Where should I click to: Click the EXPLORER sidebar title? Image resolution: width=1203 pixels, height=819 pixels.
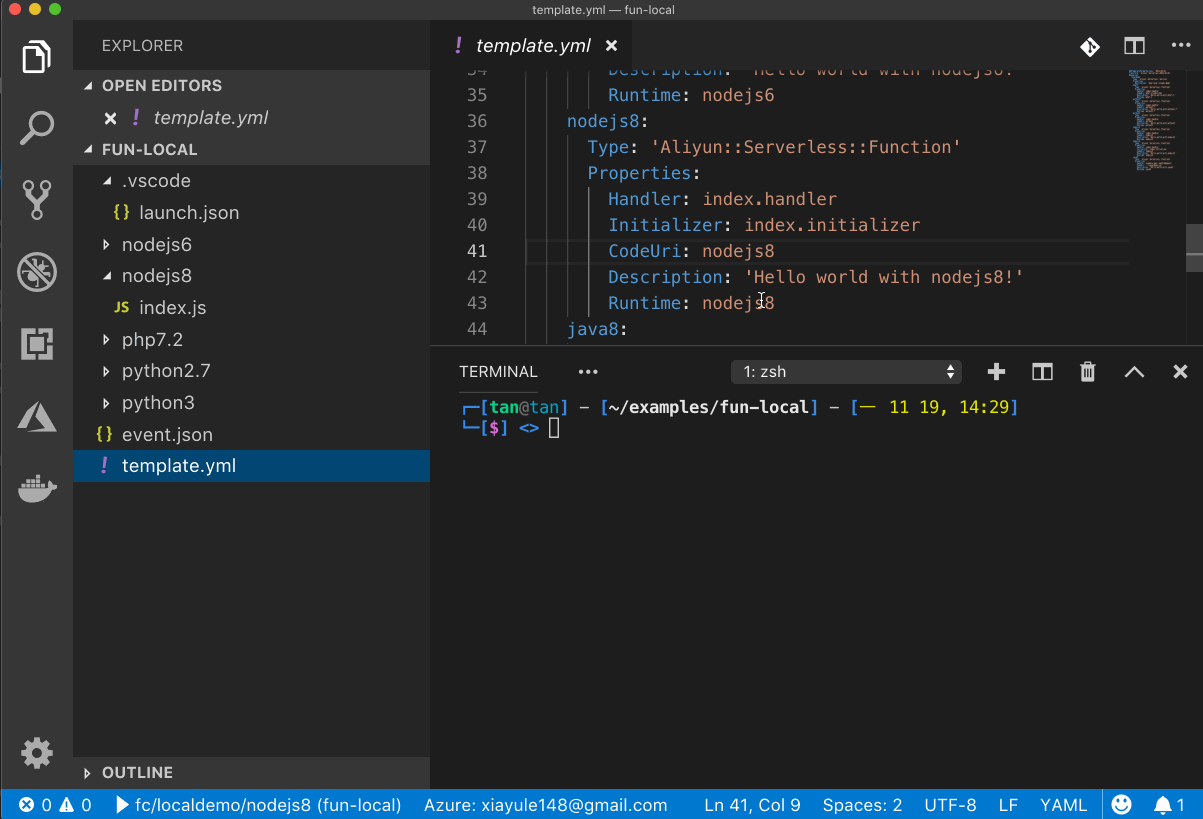point(142,46)
